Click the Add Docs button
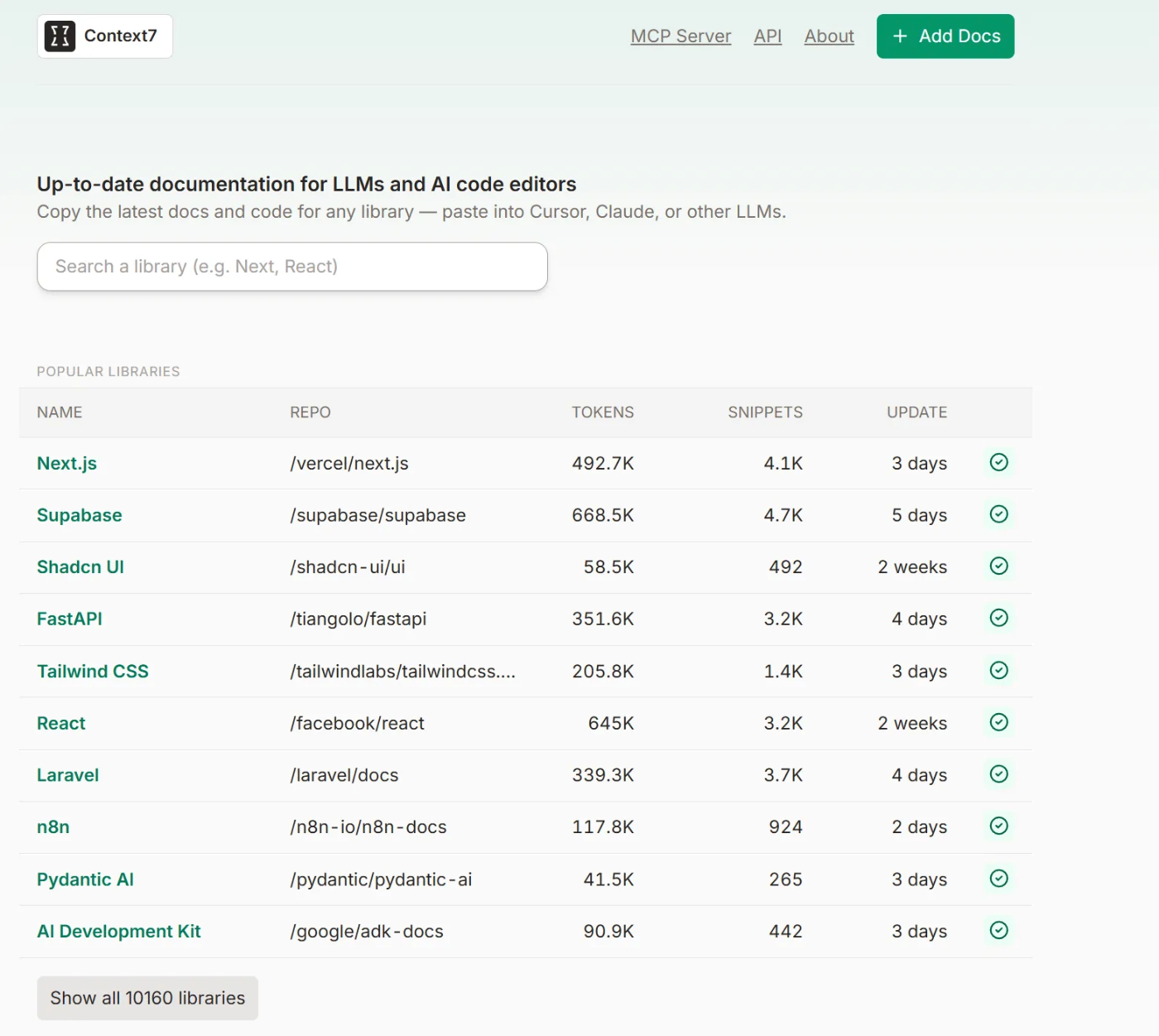Screen dimensions: 1159x1036 tap(945, 36)
